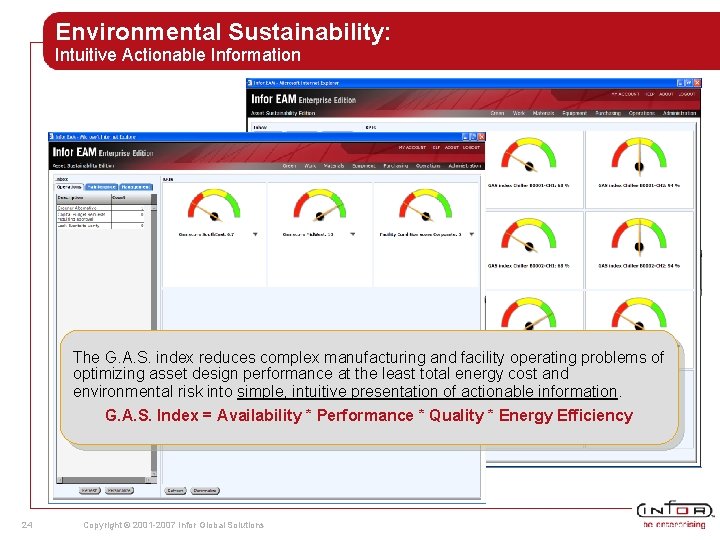Click Logout link in front window
Screen dimensions: 720x540
pos(471,147)
